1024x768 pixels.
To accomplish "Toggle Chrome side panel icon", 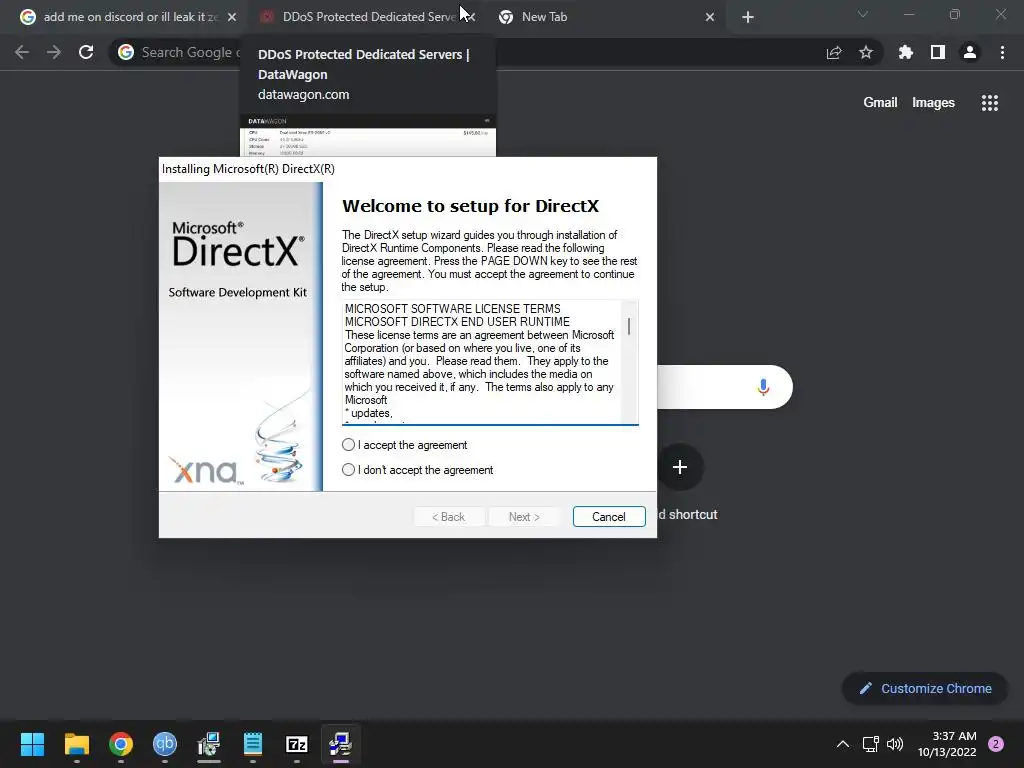I will (938, 52).
